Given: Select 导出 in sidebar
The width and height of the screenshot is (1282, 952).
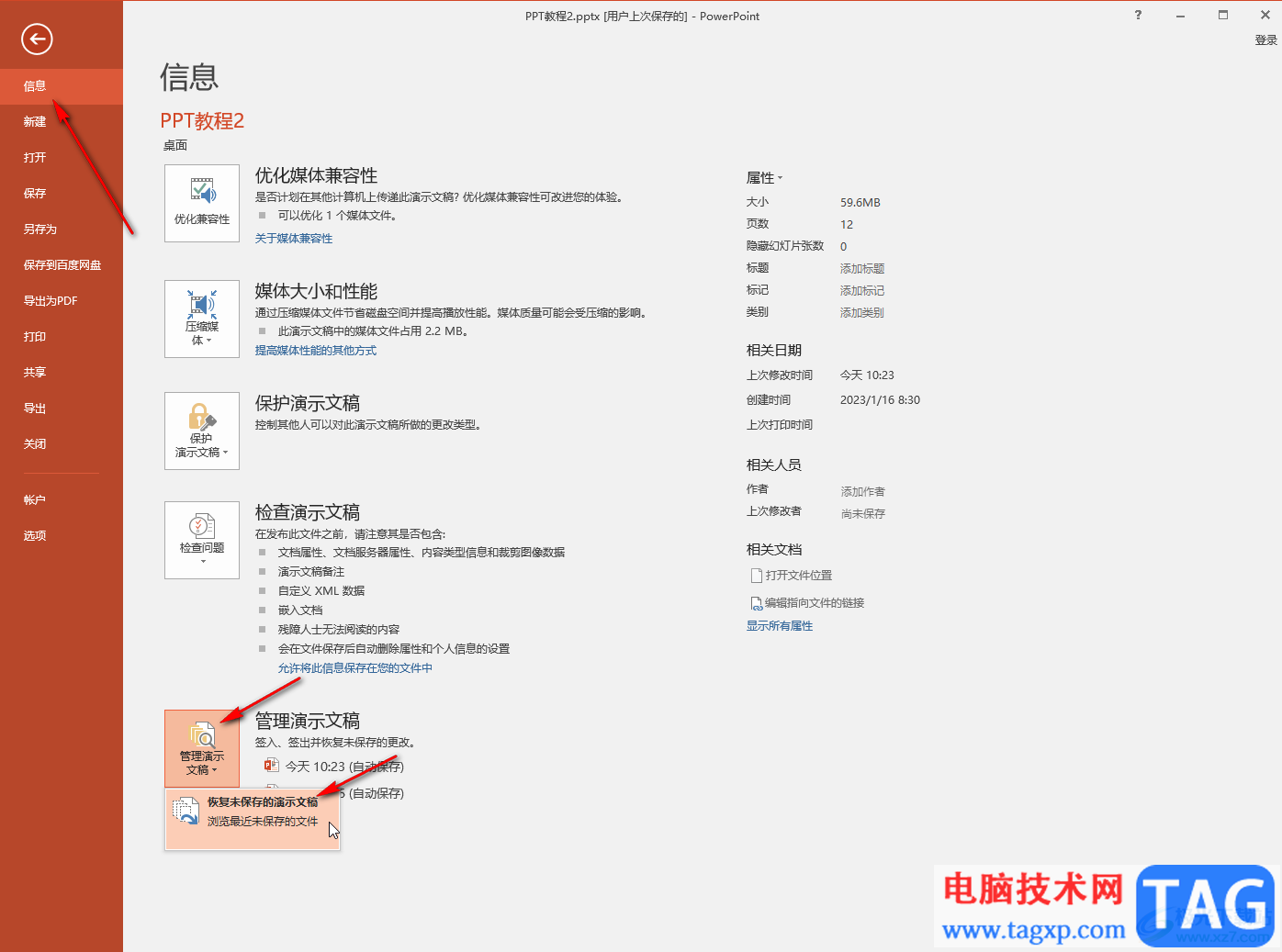Looking at the screenshot, I should click(x=62, y=409).
